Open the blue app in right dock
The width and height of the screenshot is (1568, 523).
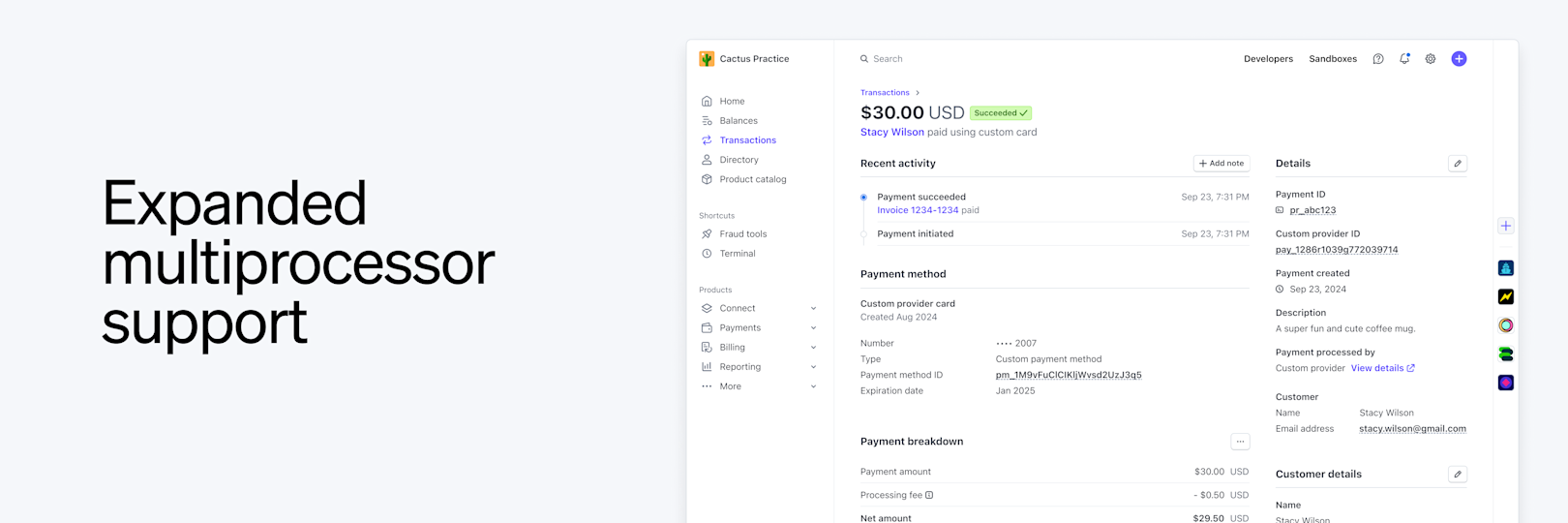tap(1506, 268)
